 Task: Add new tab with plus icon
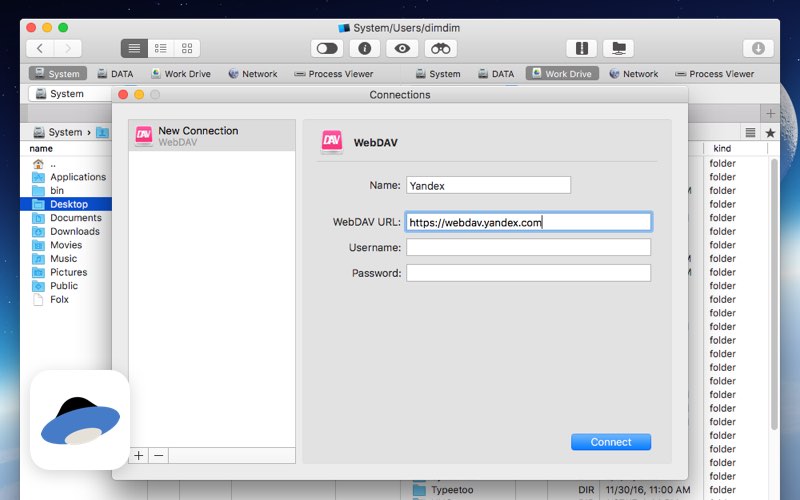coord(770,113)
